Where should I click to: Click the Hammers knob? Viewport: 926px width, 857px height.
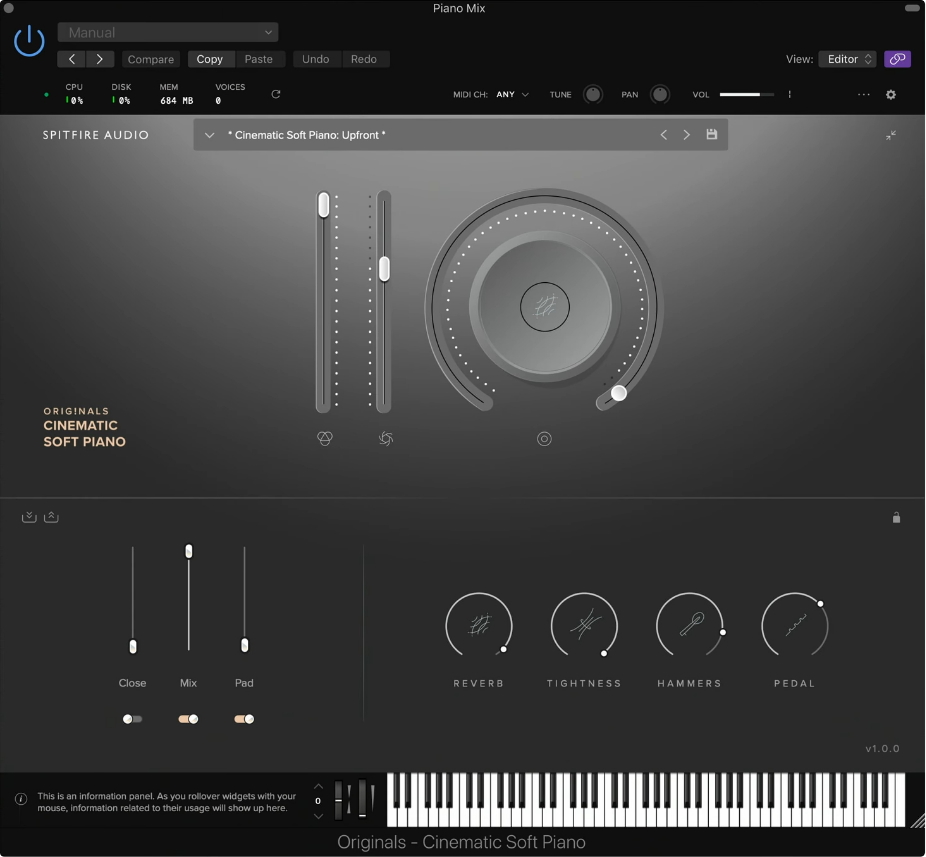[x=690, y=626]
